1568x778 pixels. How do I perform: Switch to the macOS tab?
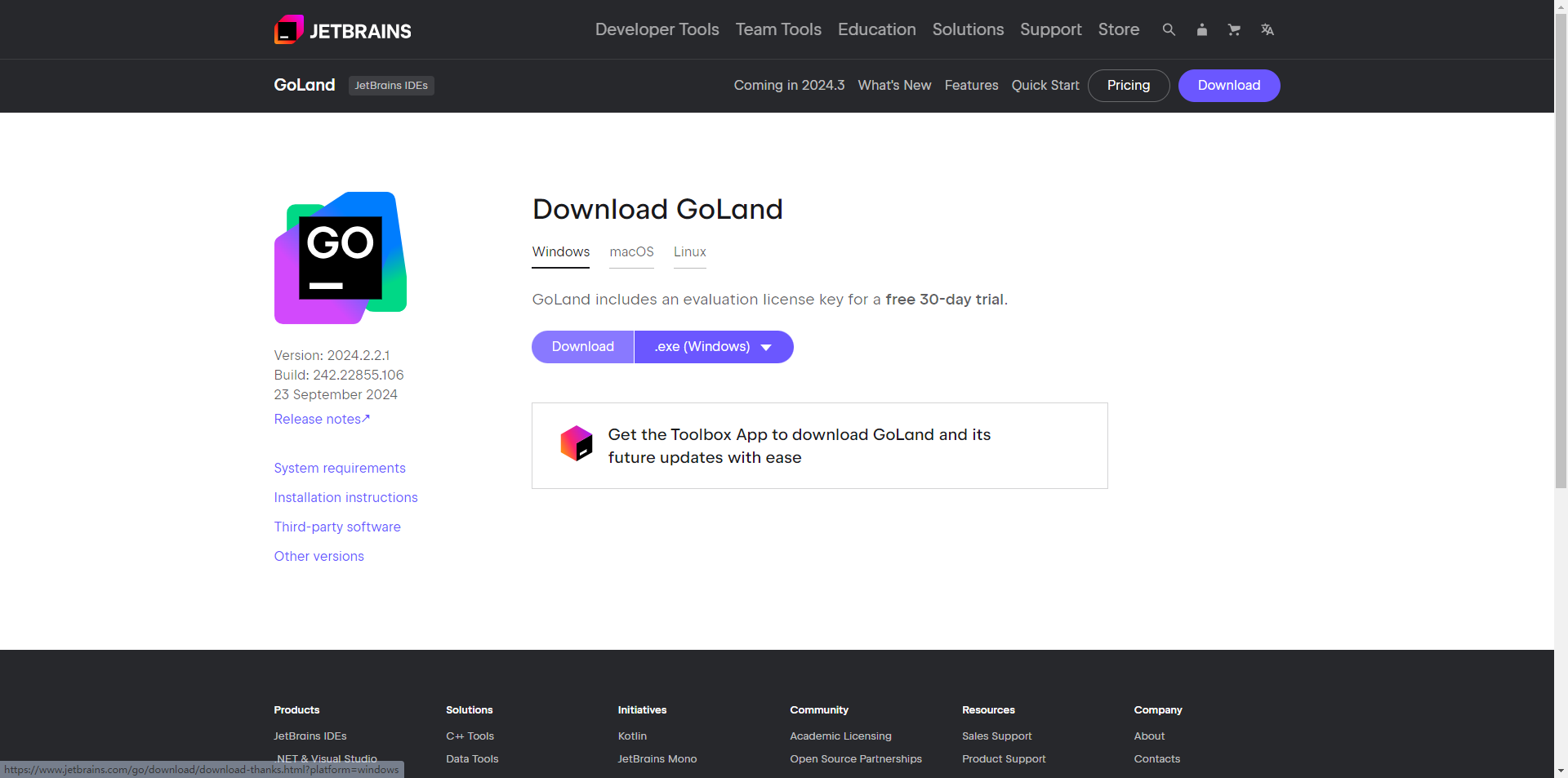coord(631,252)
